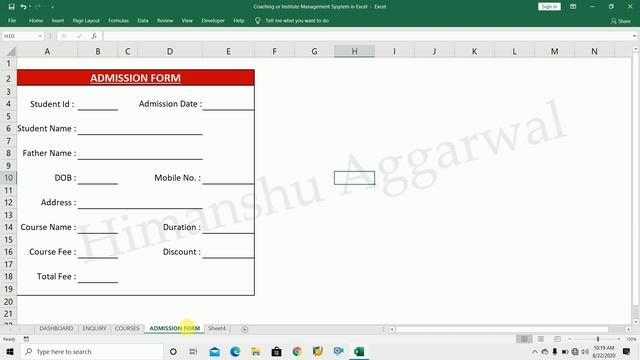The image size is (640, 360).
Task: Click the Select All corner triangle
Action: (x=11, y=51)
